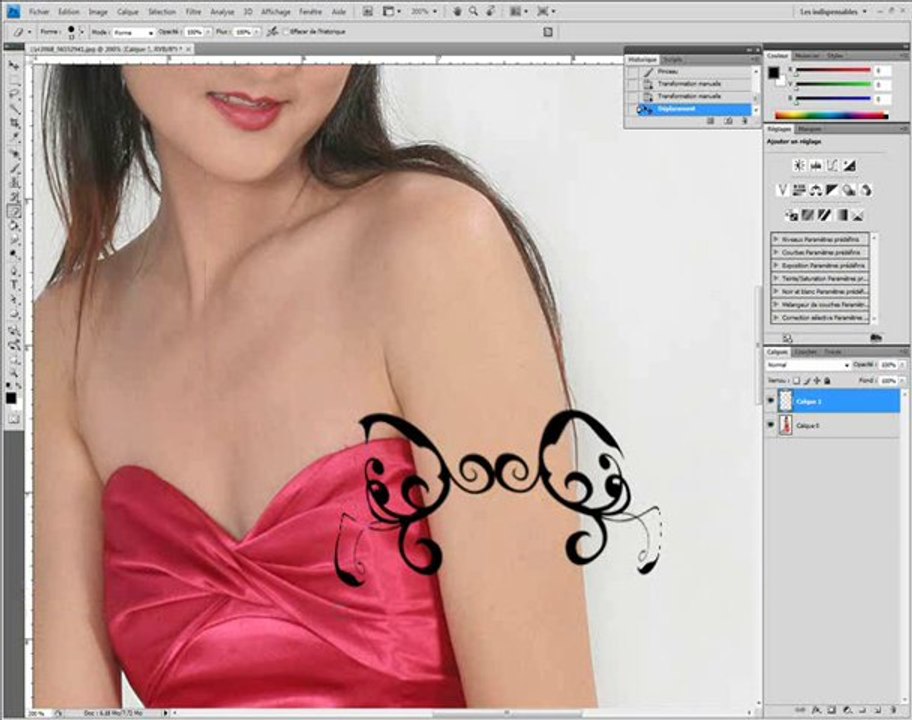Add a Threshold adjustment icon
The image size is (912, 720).
coord(824,215)
